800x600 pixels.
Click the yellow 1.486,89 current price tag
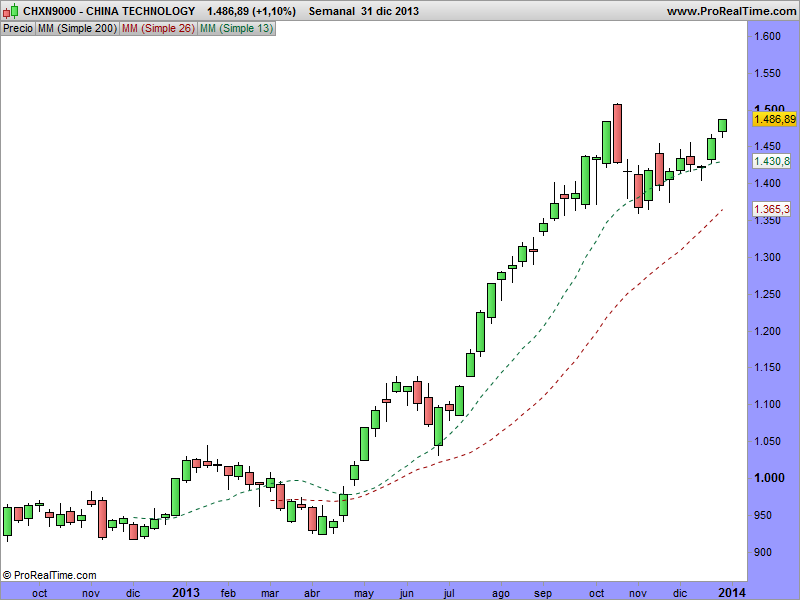click(x=773, y=119)
